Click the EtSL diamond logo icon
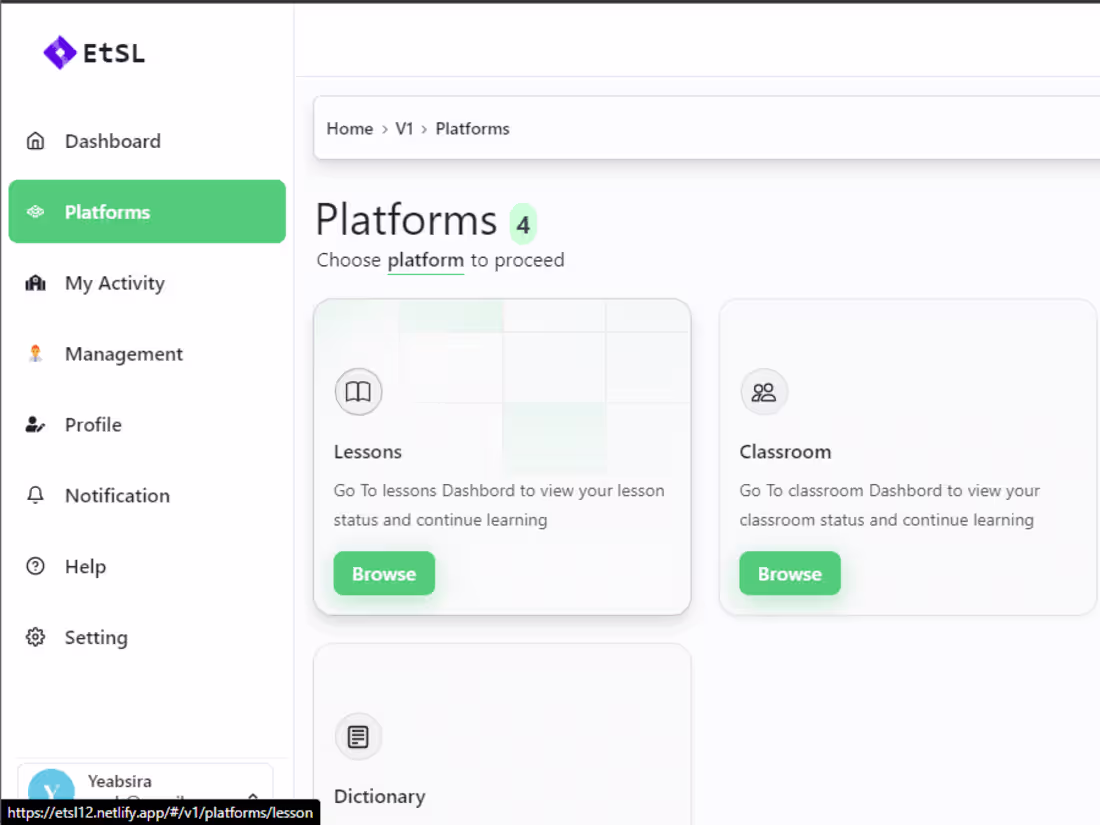1100x825 pixels. [60, 53]
